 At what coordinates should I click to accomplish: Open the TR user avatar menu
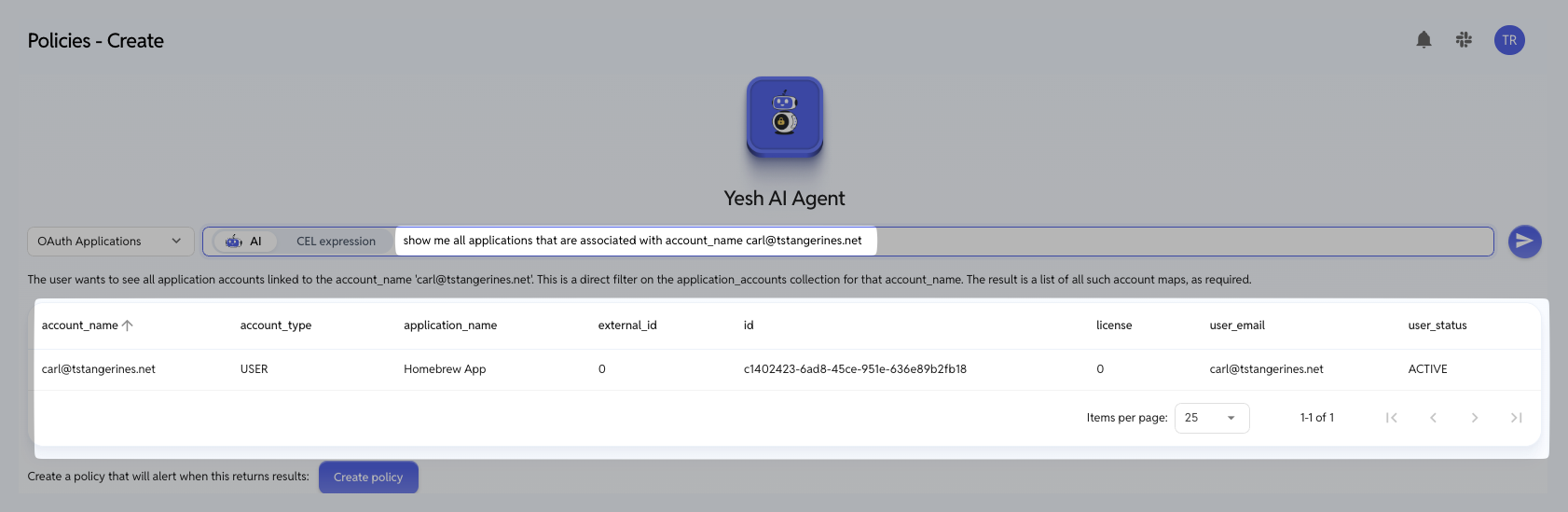1509,40
